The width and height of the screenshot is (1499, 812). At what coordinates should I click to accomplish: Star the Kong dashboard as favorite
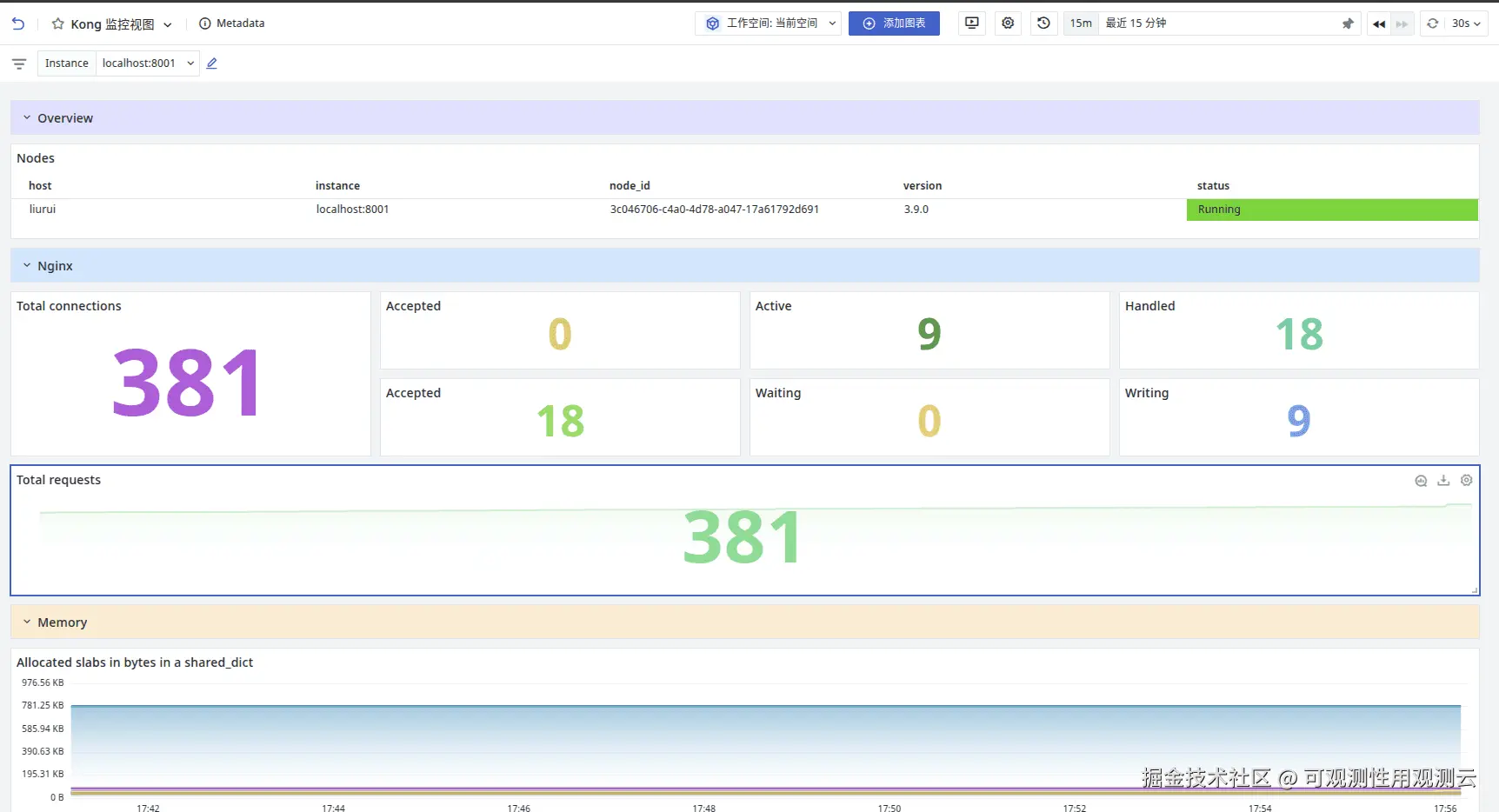pyautogui.click(x=57, y=23)
